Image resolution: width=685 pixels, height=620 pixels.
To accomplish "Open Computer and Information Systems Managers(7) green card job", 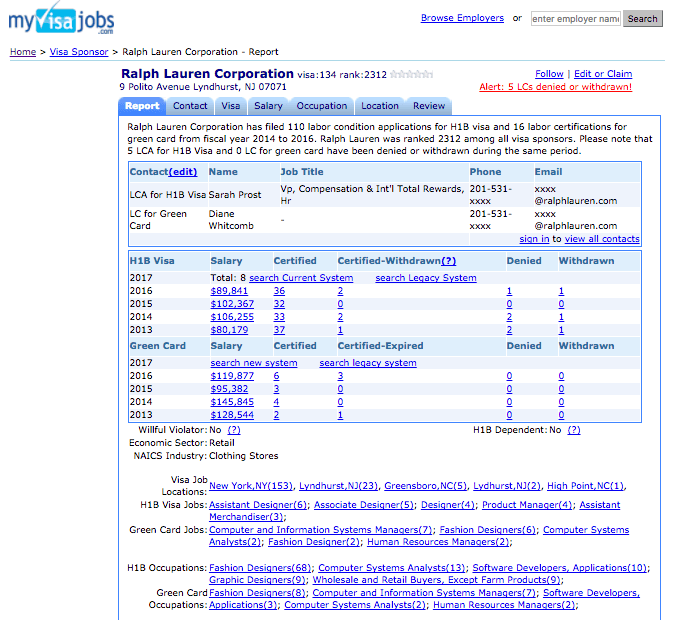I will [x=321, y=530].
